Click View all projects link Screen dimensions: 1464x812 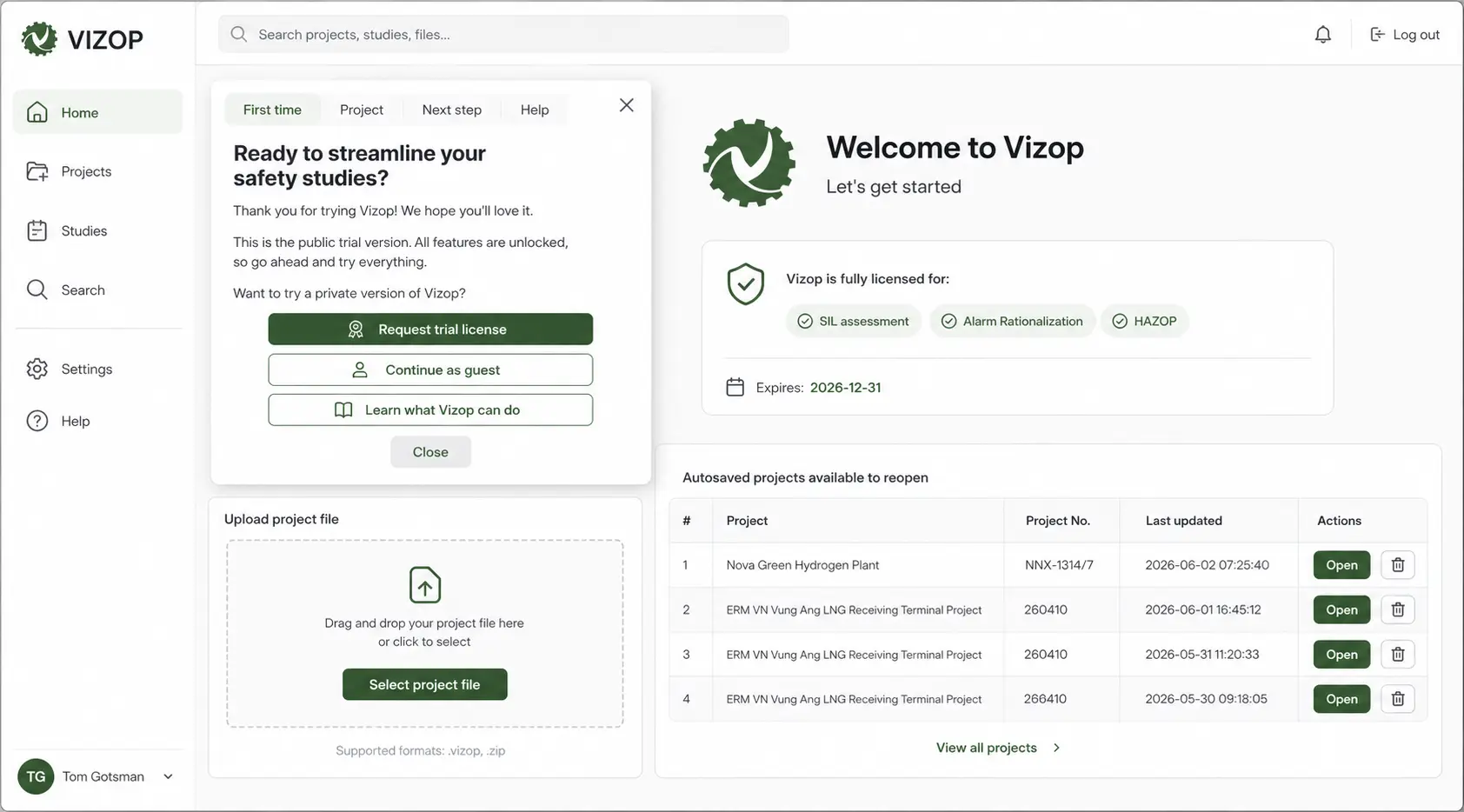[x=987, y=748]
